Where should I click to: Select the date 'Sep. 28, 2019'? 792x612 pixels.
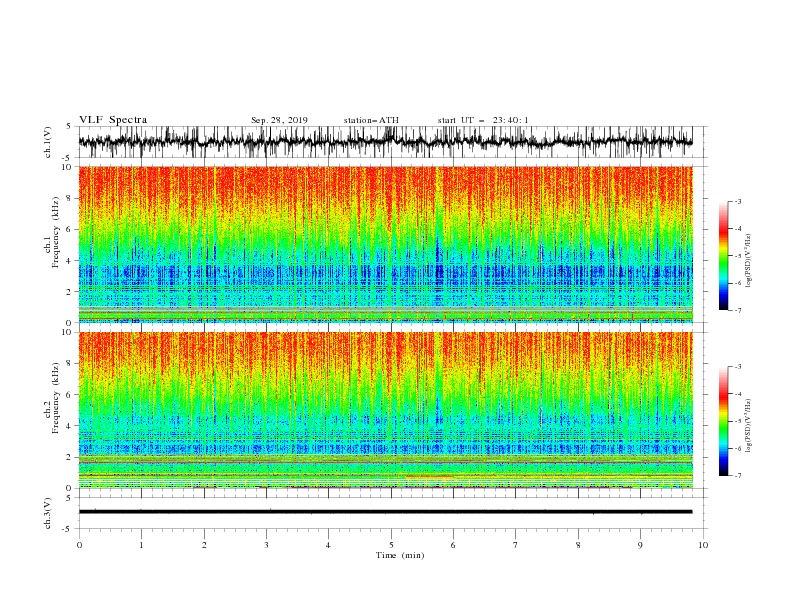pos(279,120)
